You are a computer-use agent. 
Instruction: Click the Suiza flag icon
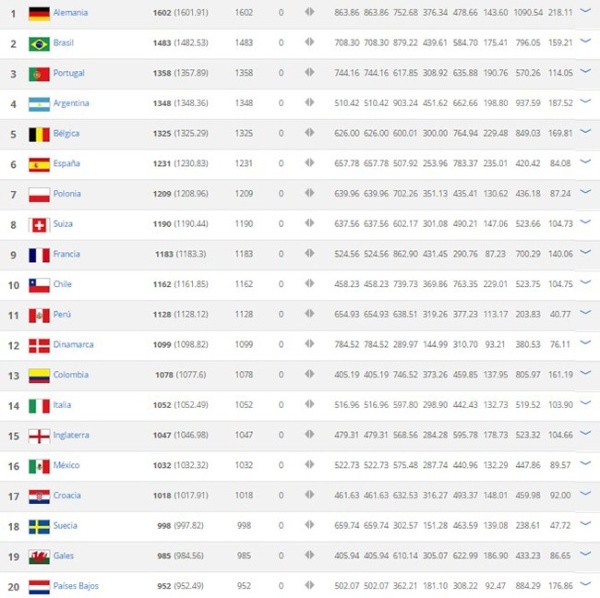[x=39, y=224]
